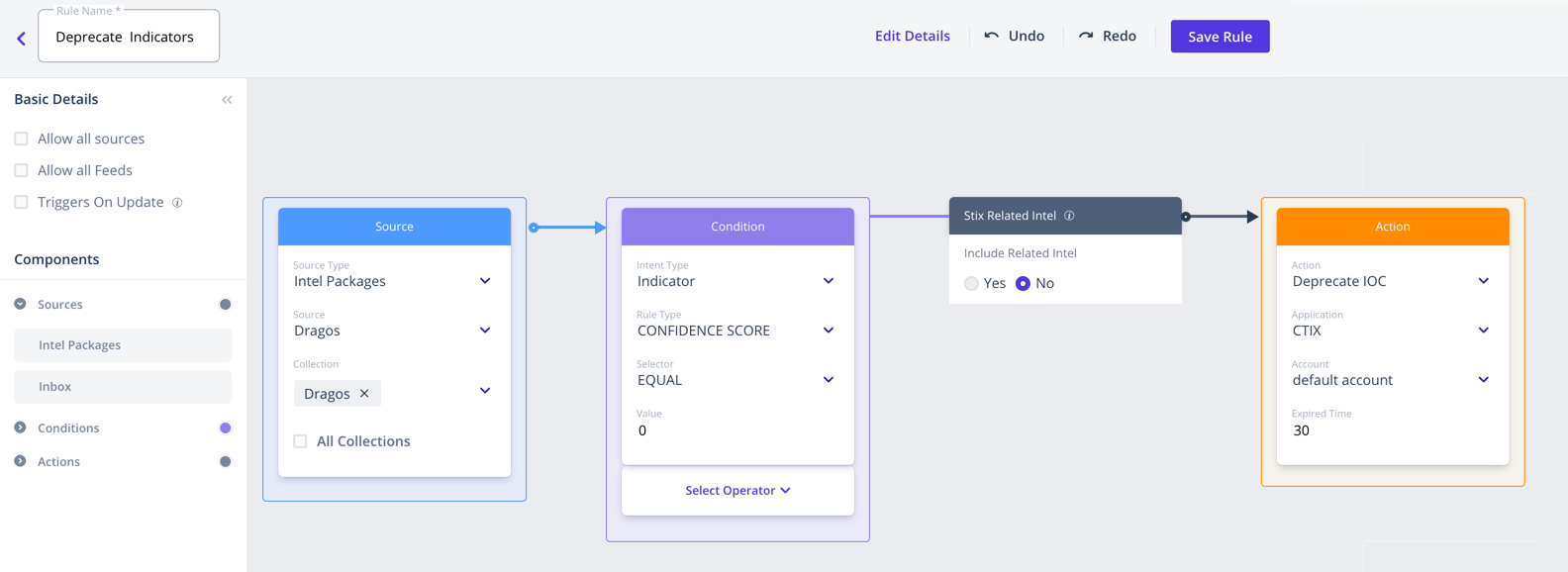Remove the Dragos collection tag
Screen dimensions: 1568x572
pos(364,394)
